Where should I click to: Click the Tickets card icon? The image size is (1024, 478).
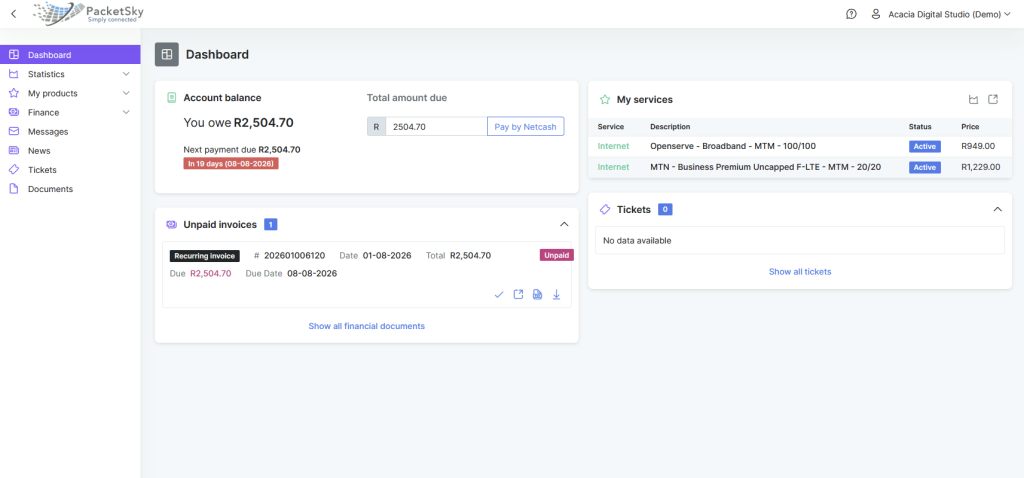point(605,210)
